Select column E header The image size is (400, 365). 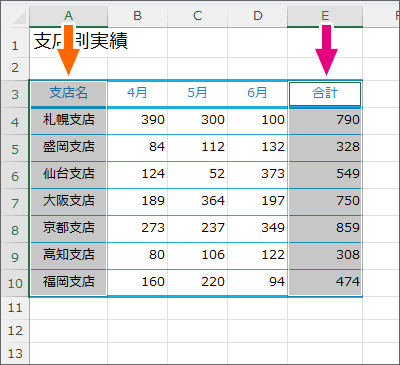pos(325,16)
